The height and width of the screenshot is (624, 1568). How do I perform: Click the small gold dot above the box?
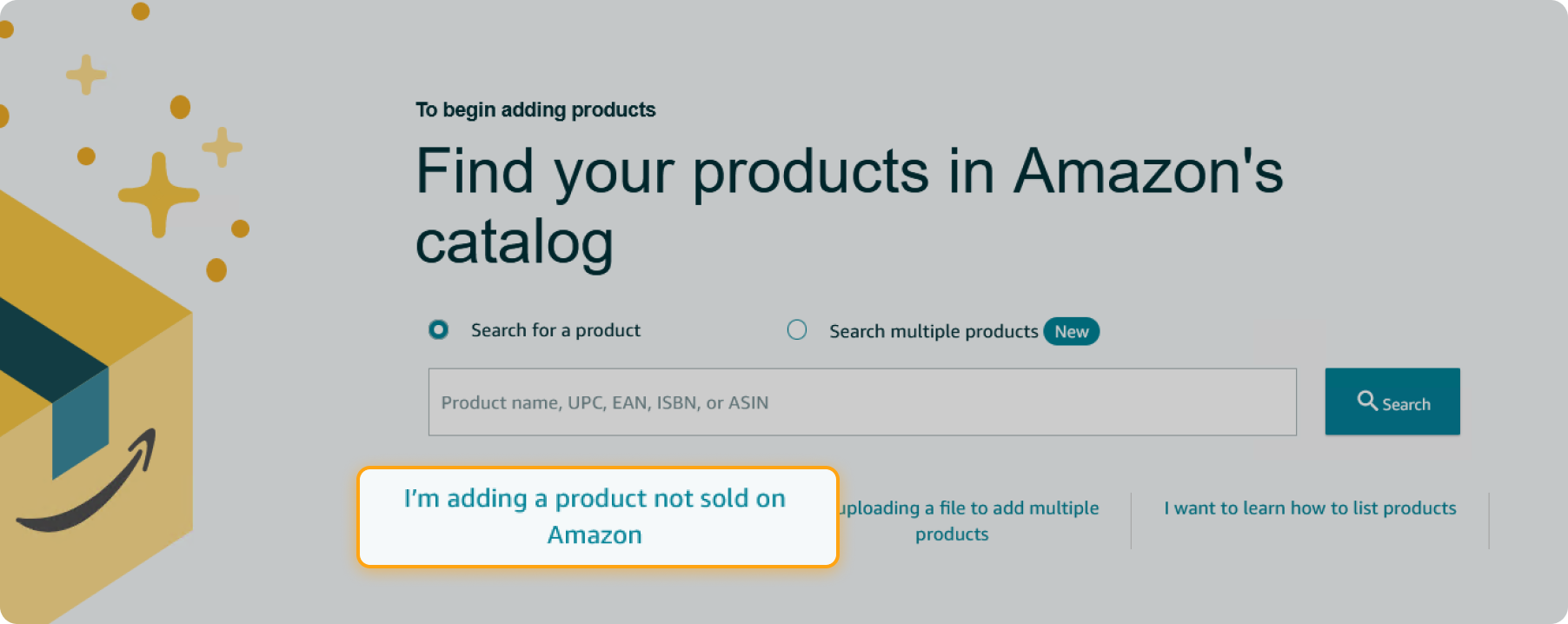(178, 107)
